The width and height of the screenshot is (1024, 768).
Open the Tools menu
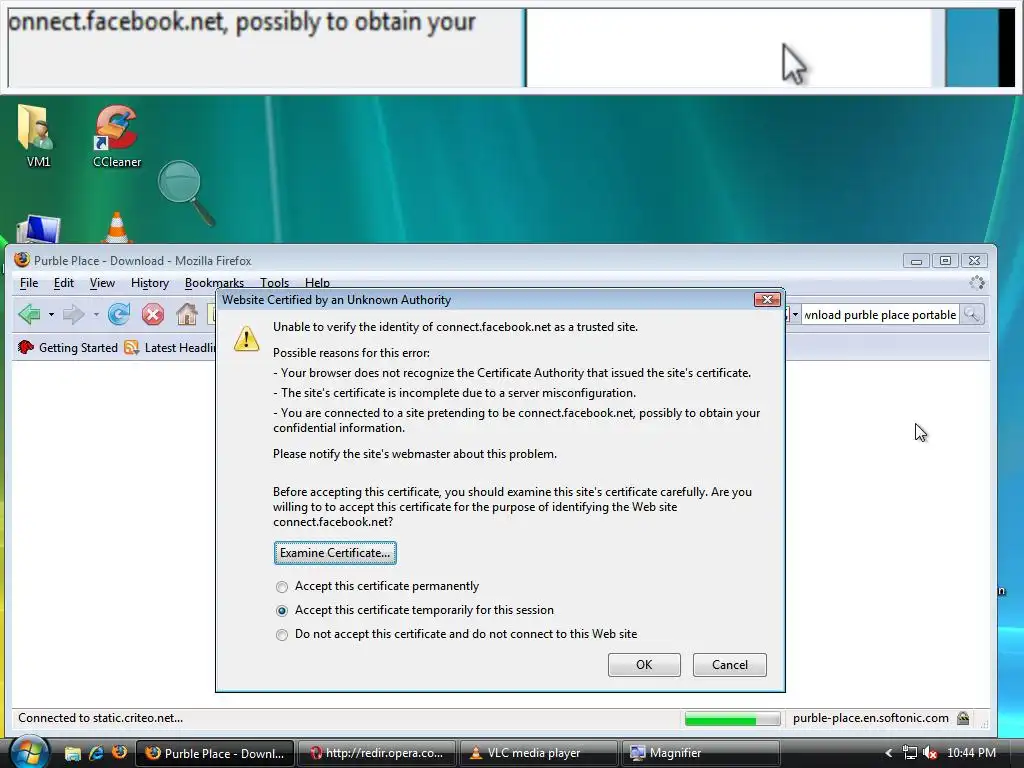274,282
